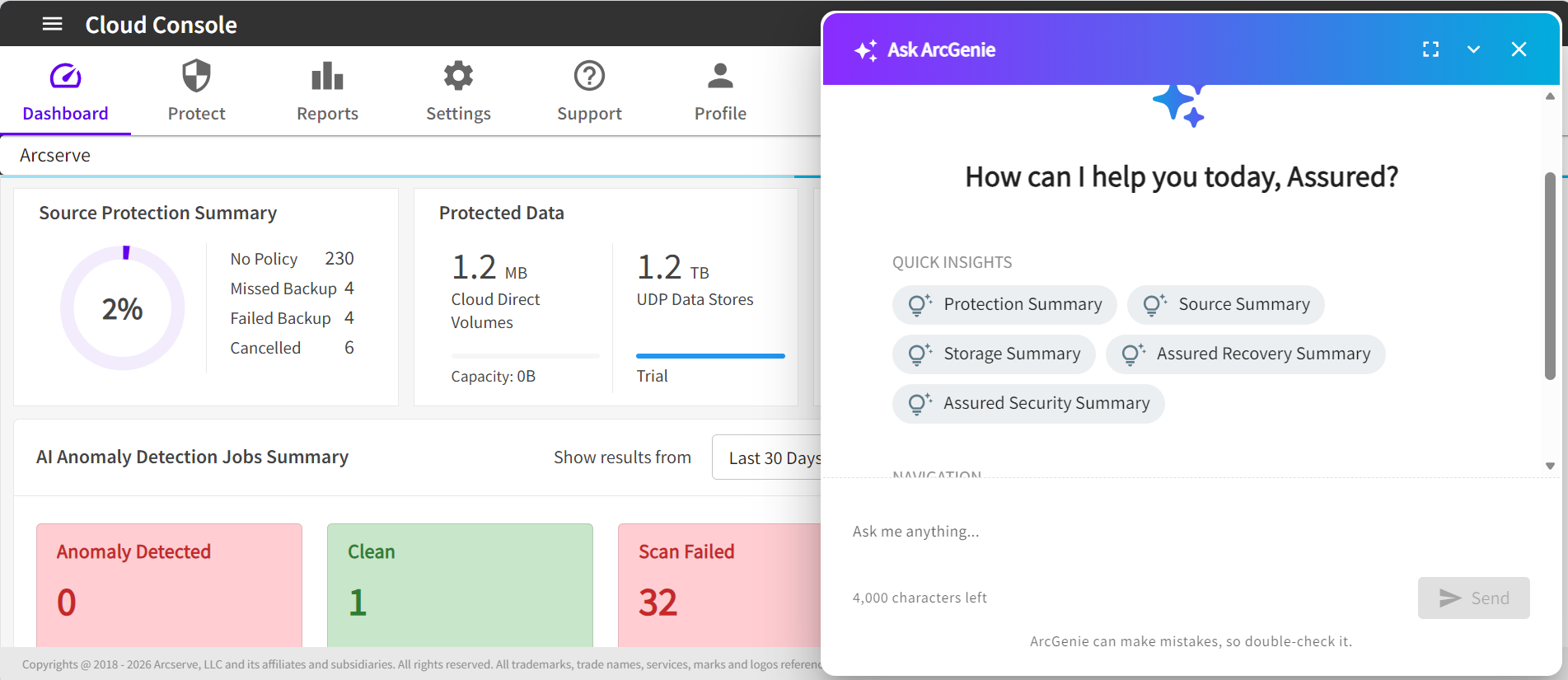Click the ArcGenie panel scrollbar thumb
Screen dimensions: 1568x680
1550,276
